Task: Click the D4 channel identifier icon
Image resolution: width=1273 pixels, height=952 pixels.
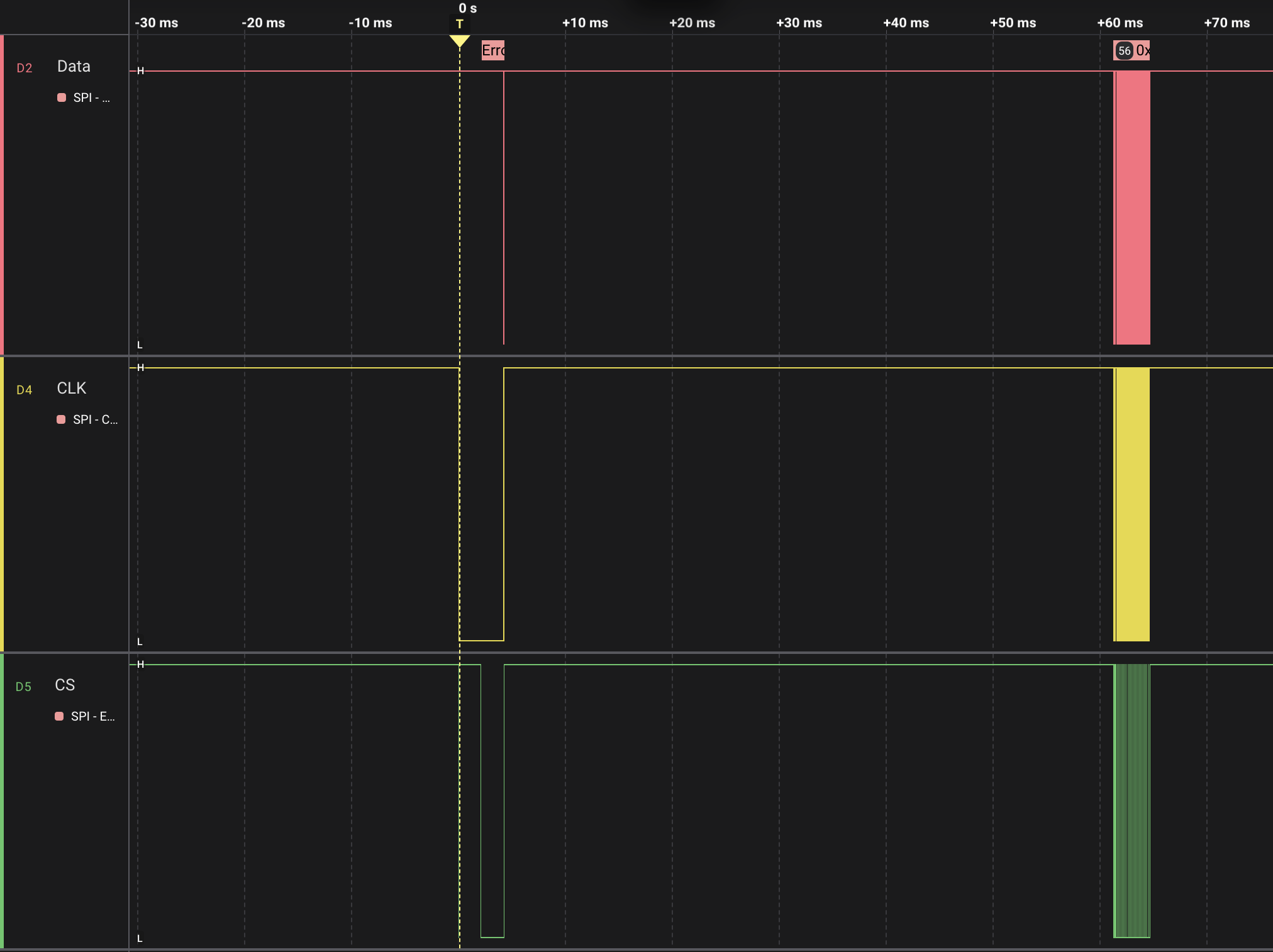Action: click(x=24, y=390)
